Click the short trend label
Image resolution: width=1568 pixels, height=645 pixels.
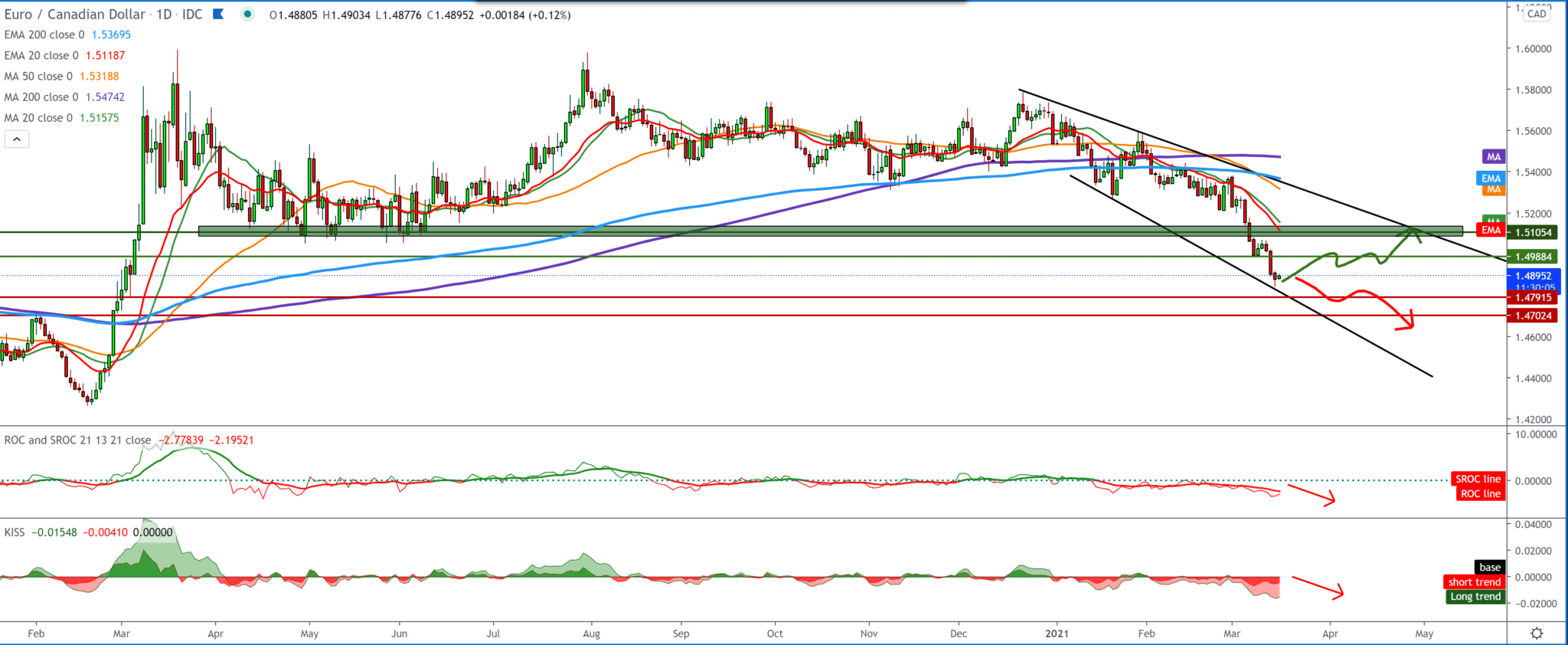click(x=1475, y=582)
